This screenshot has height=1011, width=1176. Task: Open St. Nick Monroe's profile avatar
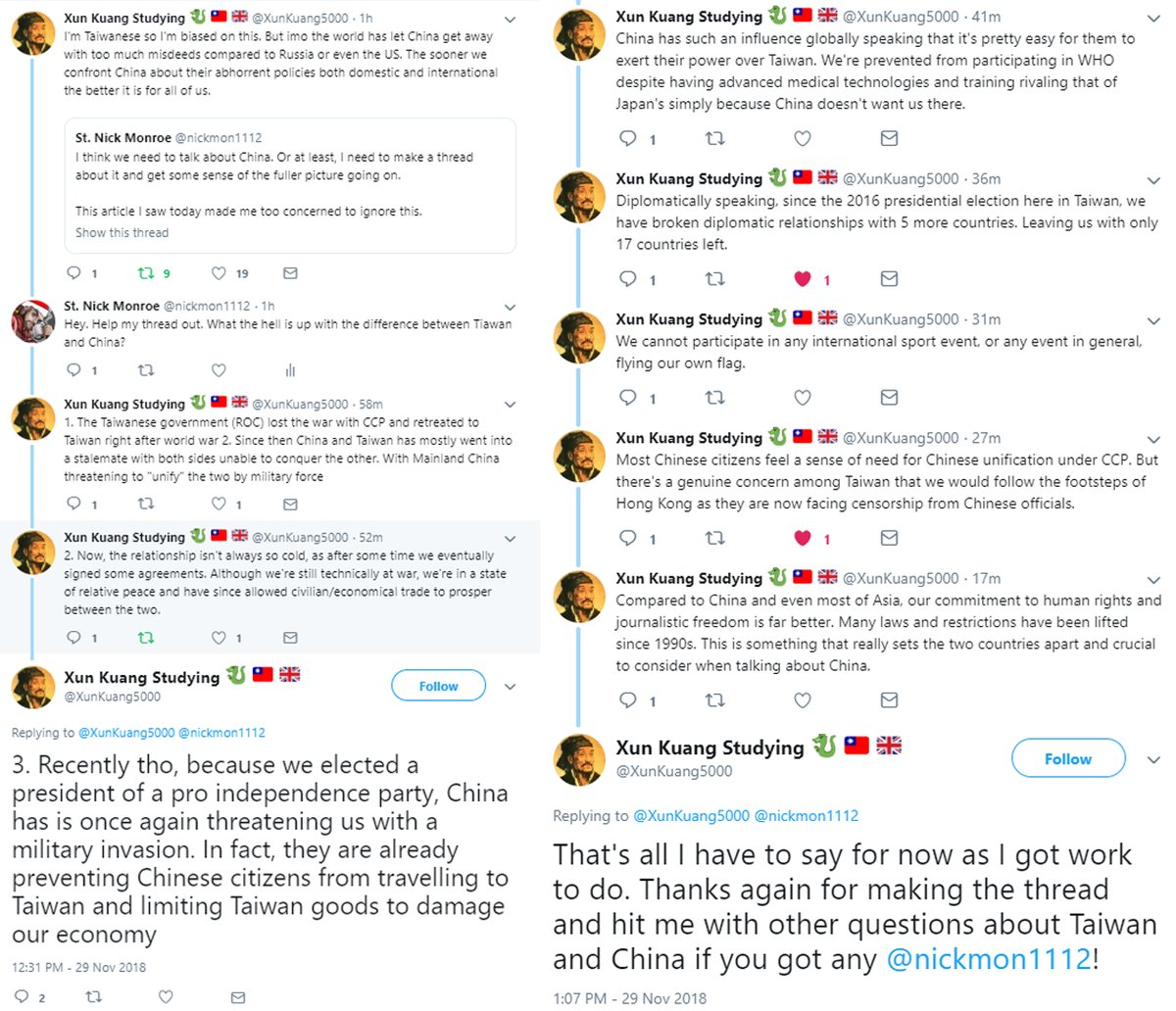[32, 321]
